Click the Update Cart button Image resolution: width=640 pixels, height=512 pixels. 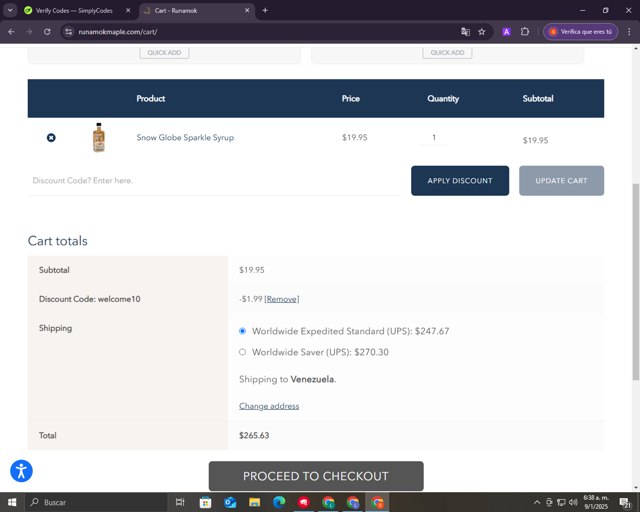[x=561, y=180]
